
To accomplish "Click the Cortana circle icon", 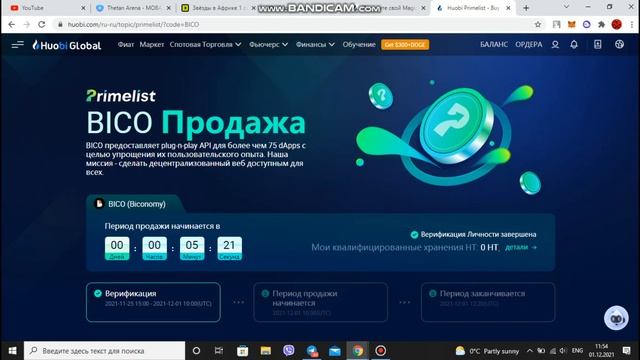I will click(x=196, y=351).
